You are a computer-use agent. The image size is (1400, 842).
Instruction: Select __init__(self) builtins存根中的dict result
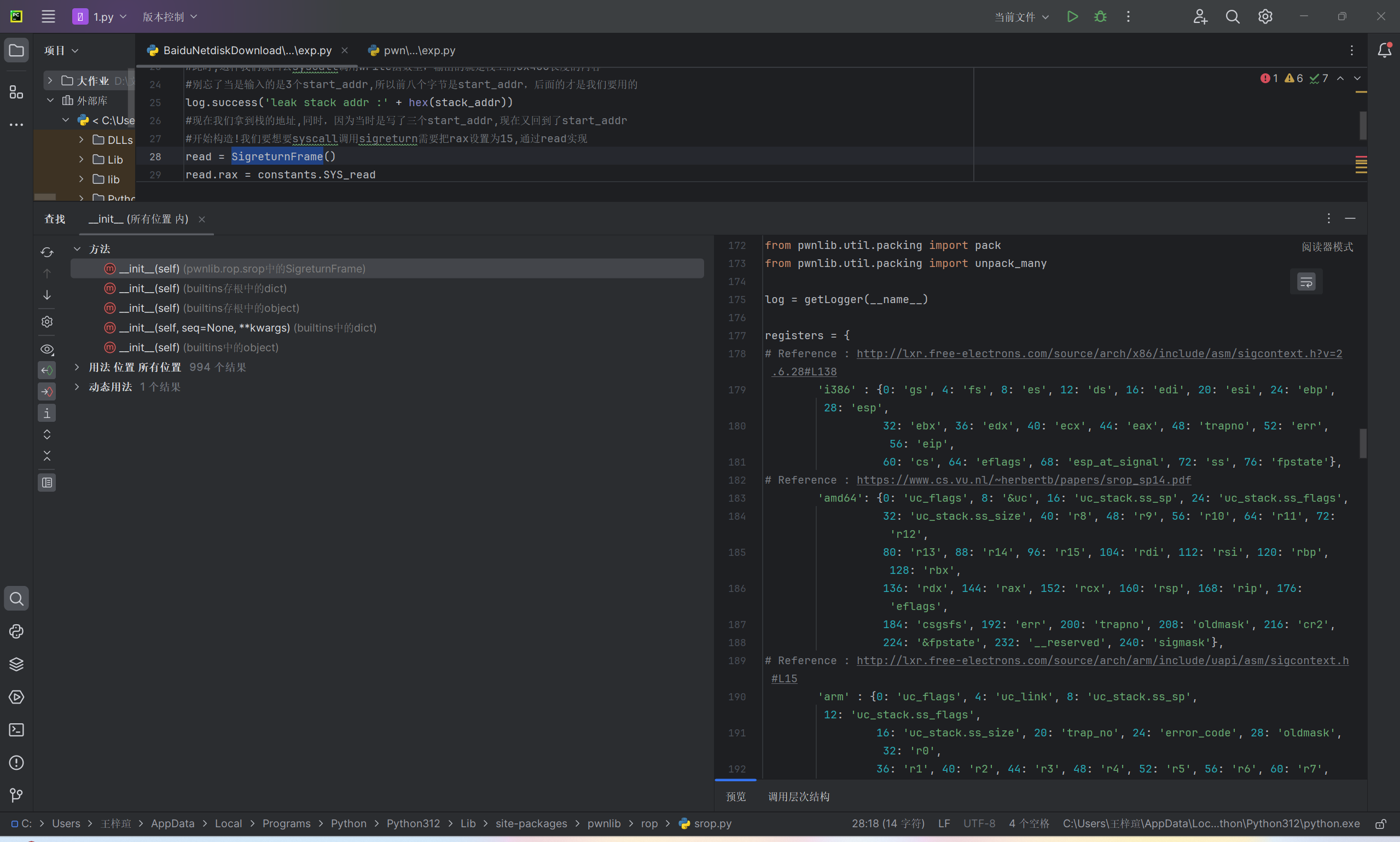click(202, 288)
